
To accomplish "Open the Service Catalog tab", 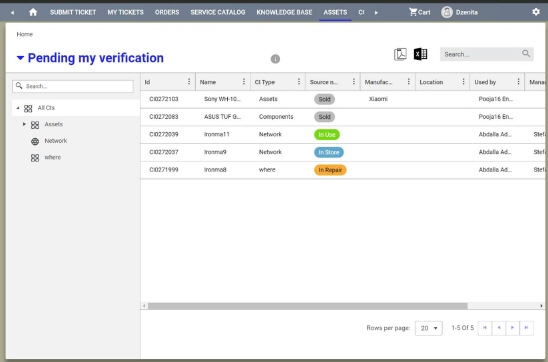I will click(218, 12).
